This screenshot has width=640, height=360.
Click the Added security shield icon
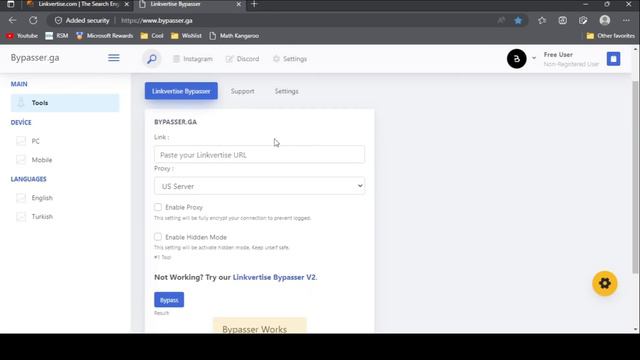(x=58, y=20)
